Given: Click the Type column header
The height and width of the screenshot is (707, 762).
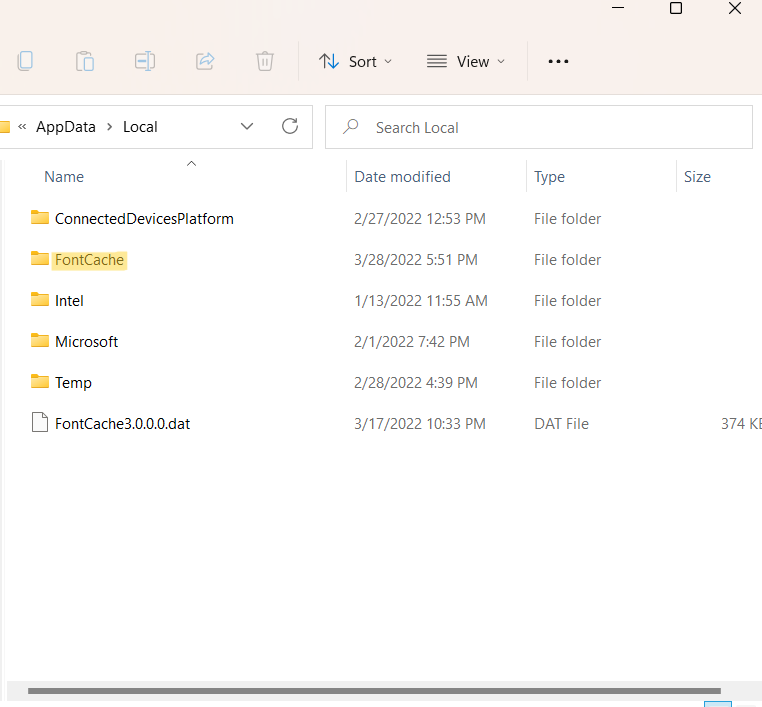Looking at the screenshot, I should coord(549,177).
